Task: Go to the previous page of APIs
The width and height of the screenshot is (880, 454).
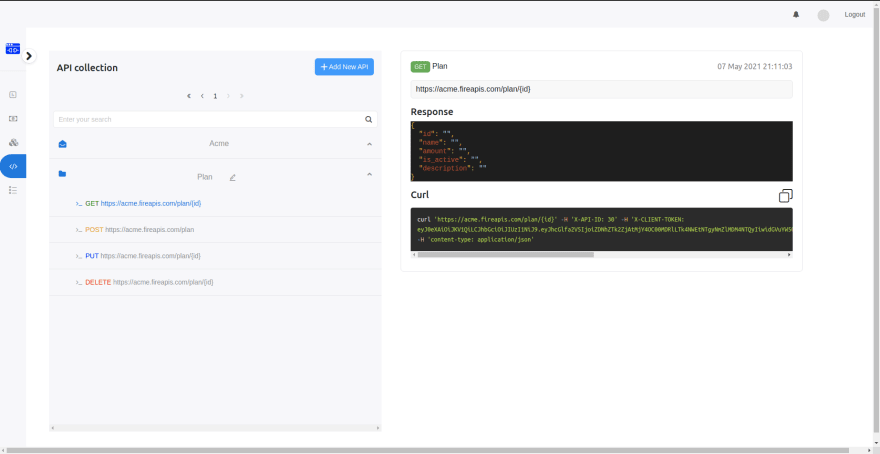Action: point(202,96)
